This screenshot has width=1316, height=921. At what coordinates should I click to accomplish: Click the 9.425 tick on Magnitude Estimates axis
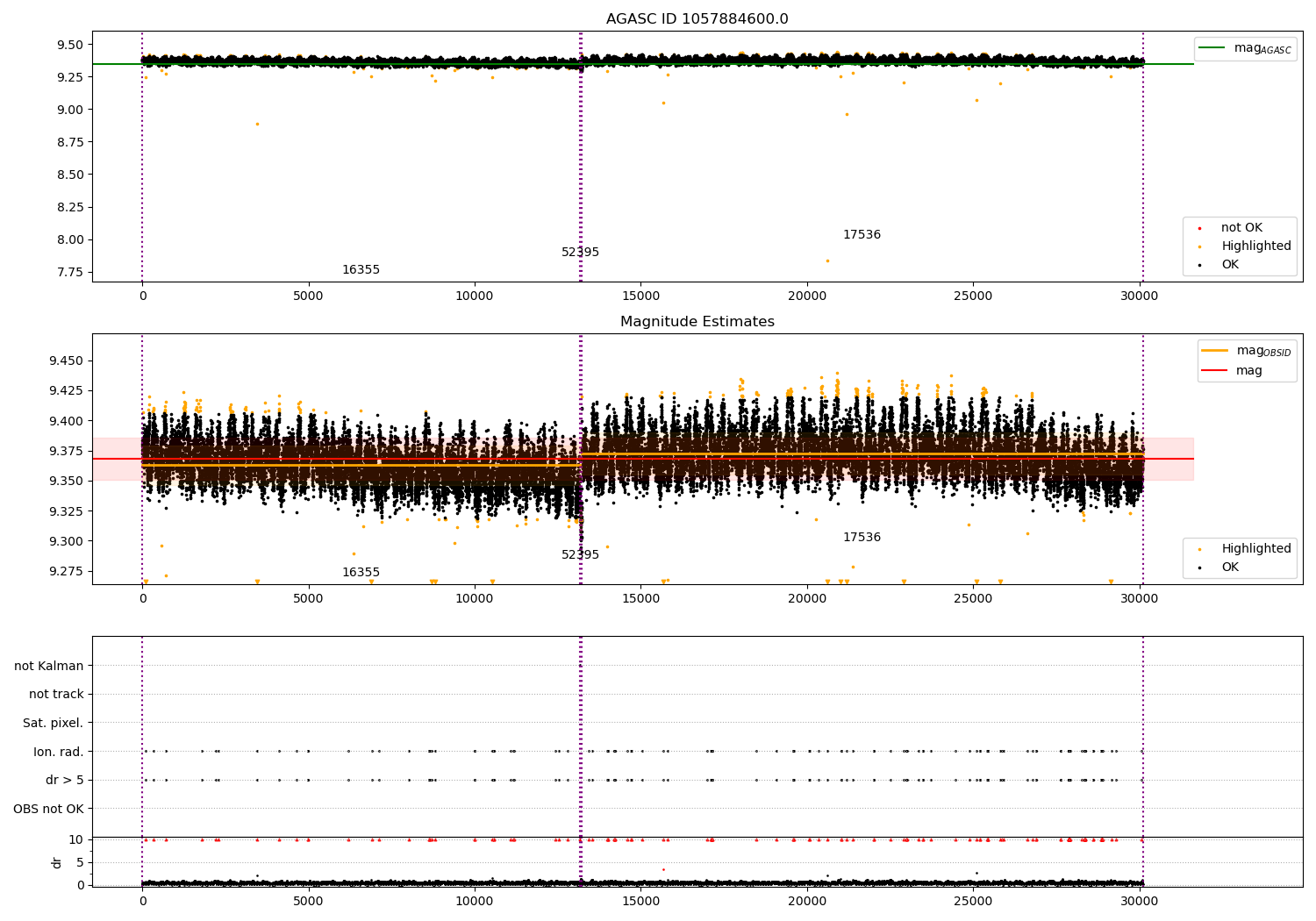click(66, 391)
